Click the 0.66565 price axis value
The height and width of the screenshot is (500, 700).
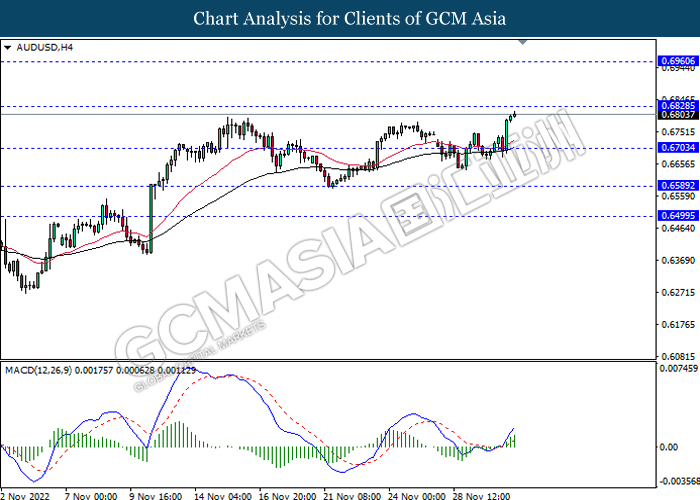678,164
